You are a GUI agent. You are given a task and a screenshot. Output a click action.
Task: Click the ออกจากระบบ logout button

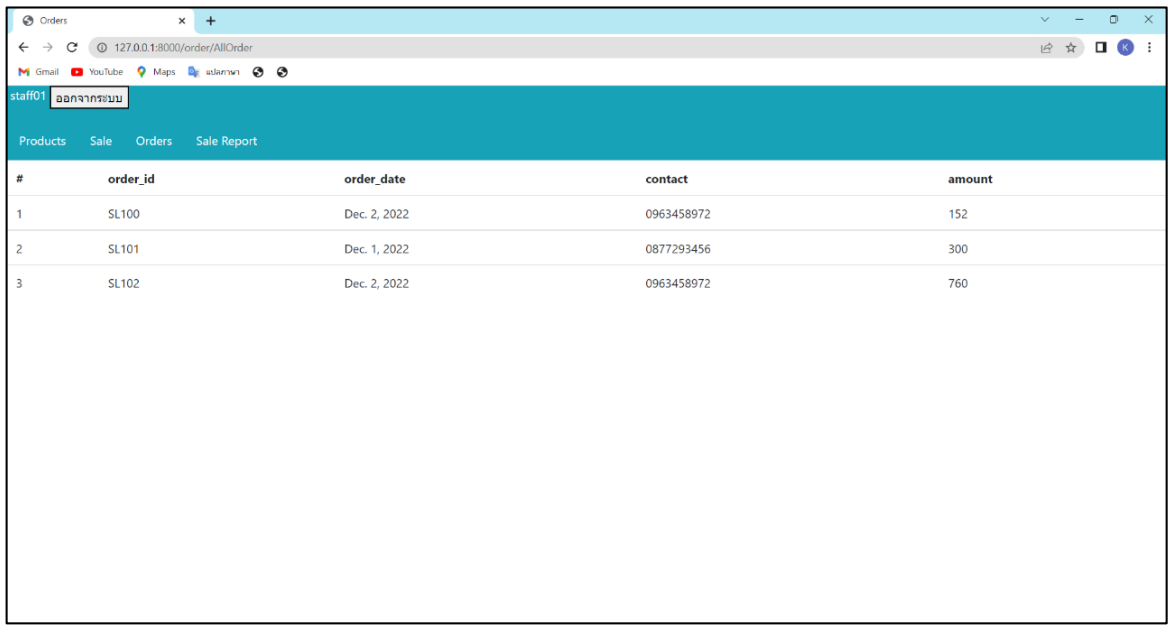(89, 98)
